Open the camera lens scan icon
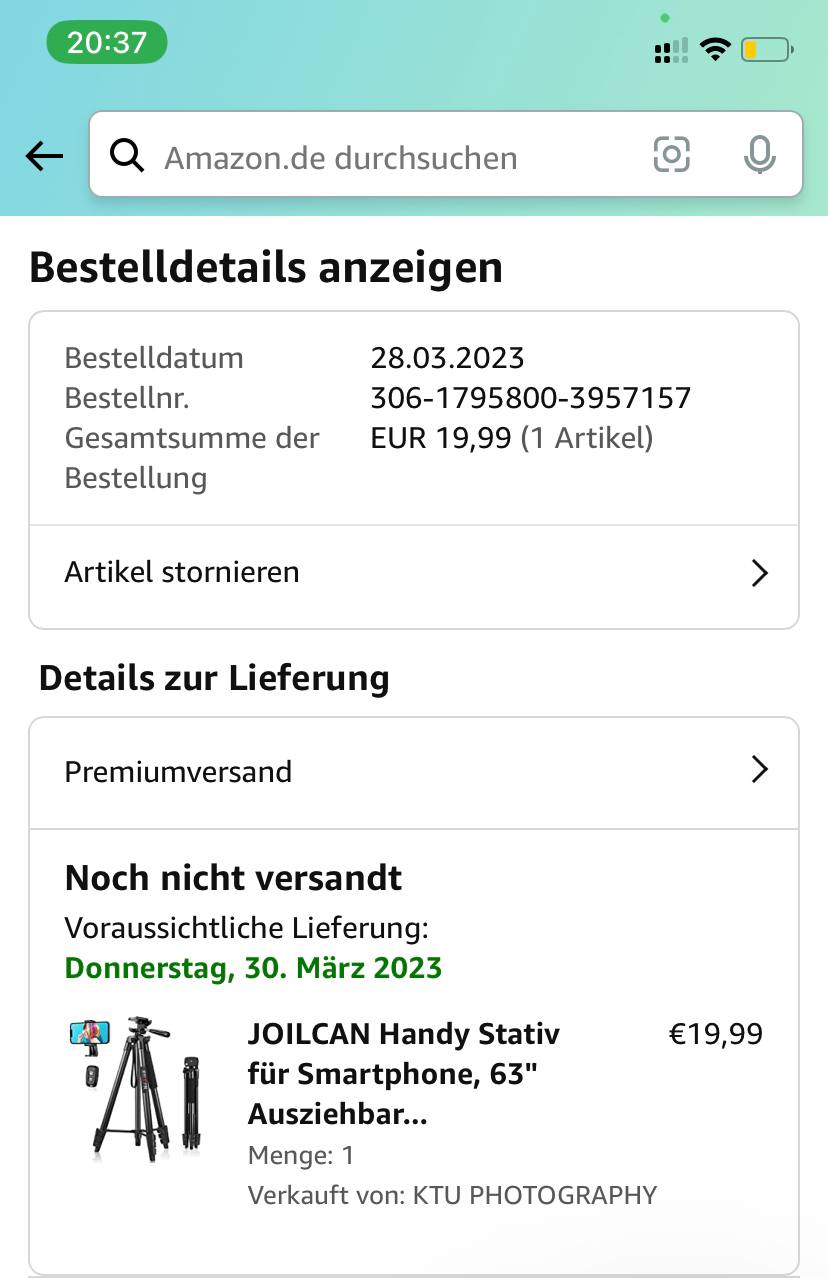 pyautogui.click(x=672, y=155)
